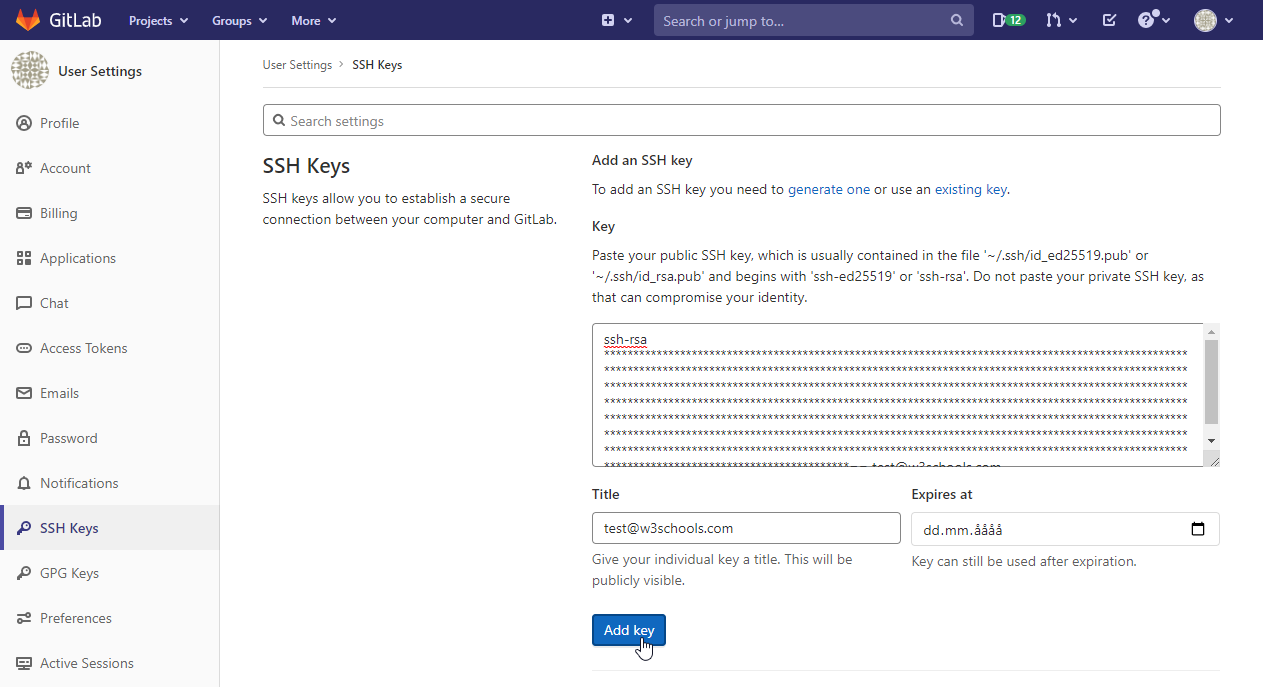Open the Groups dropdown menu
1263x687 pixels.
(x=239, y=20)
